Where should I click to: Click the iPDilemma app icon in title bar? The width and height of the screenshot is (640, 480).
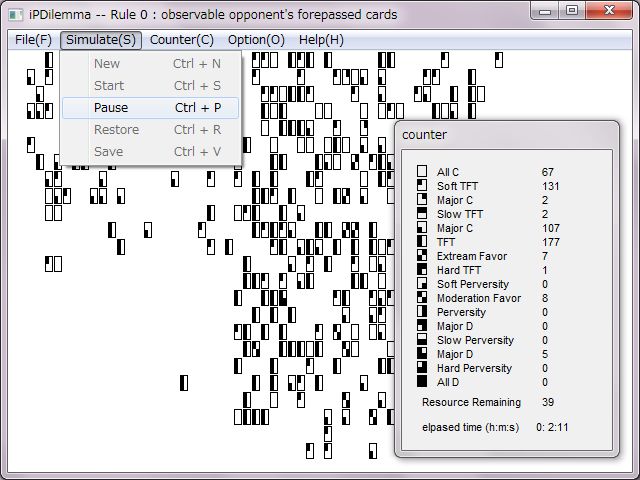click(x=16, y=15)
